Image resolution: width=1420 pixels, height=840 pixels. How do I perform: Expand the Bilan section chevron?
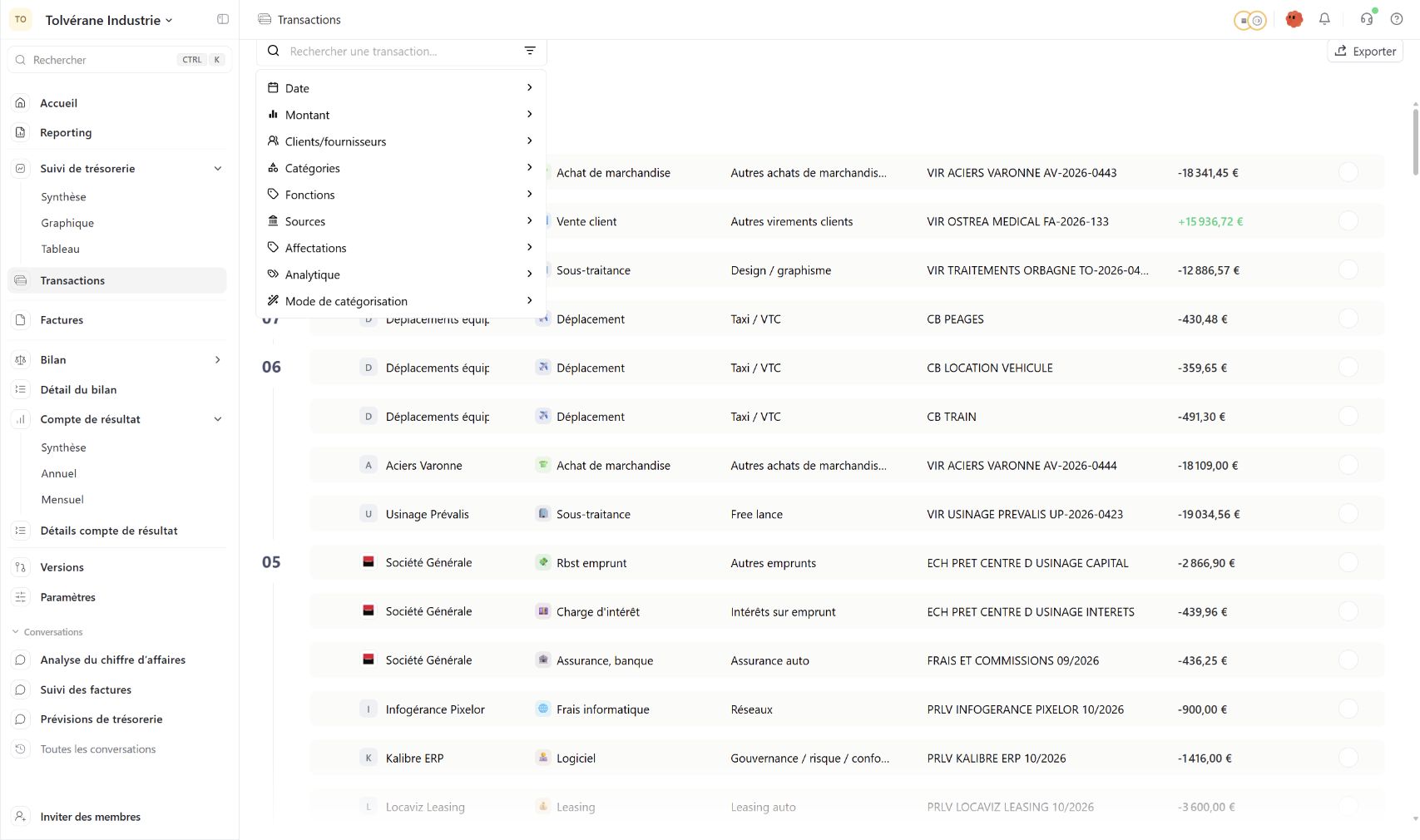click(x=218, y=359)
